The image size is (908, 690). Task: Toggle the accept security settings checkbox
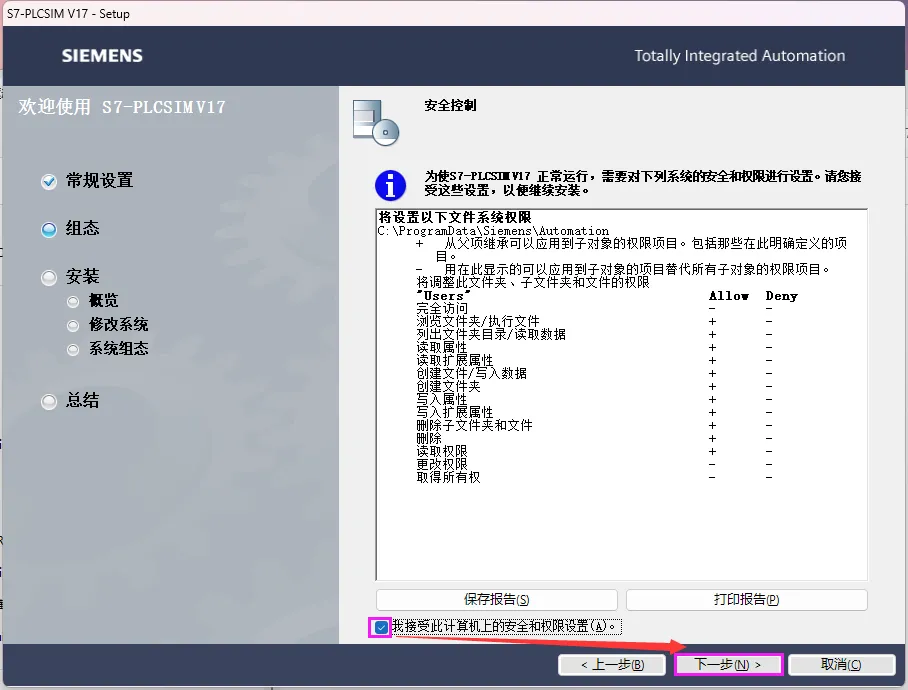click(381, 627)
